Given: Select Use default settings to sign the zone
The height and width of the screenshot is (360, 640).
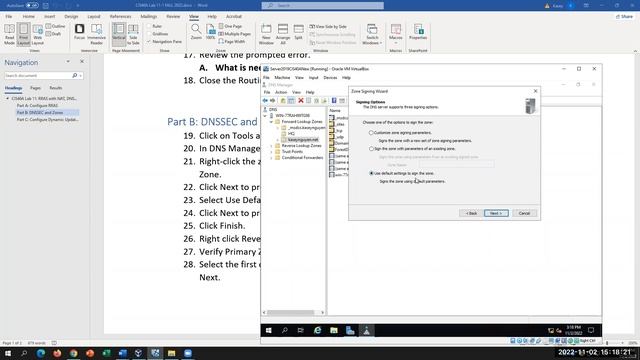Looking at the screenshot, I should point(371,173).
